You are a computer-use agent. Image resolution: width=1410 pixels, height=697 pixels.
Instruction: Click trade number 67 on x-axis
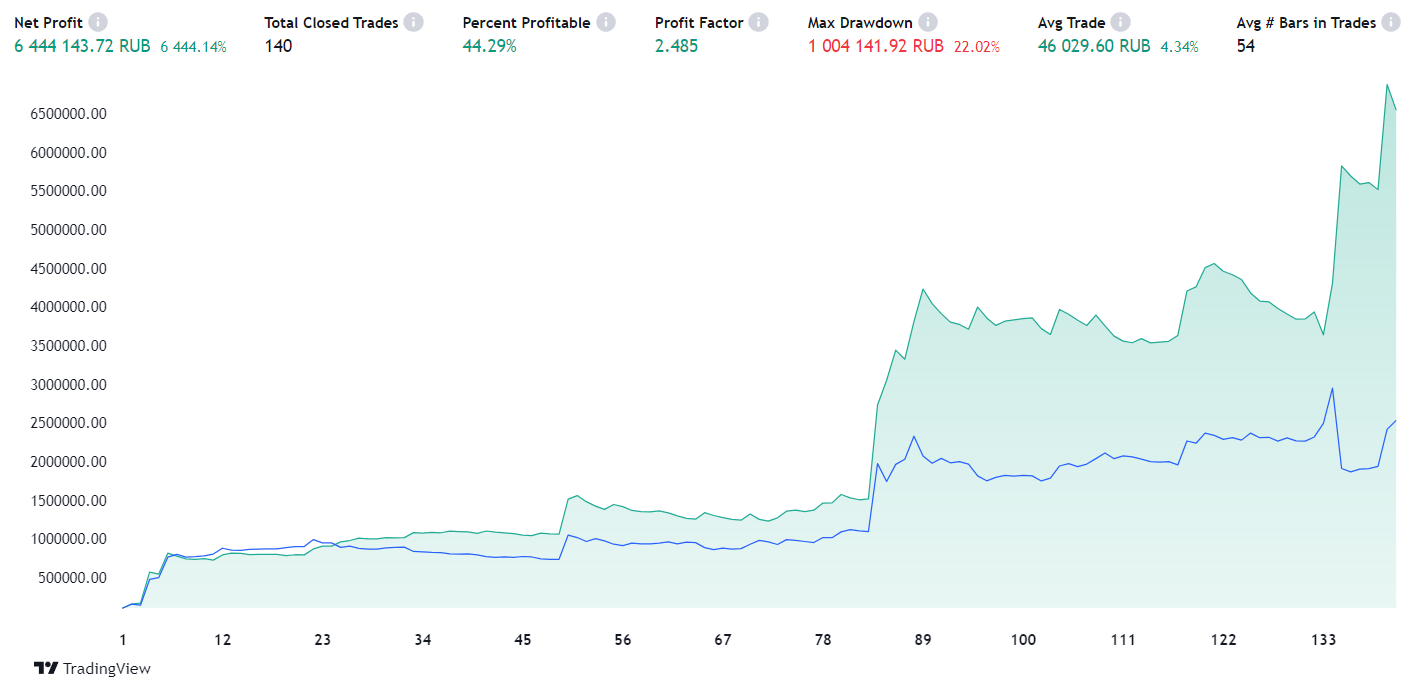723,640
